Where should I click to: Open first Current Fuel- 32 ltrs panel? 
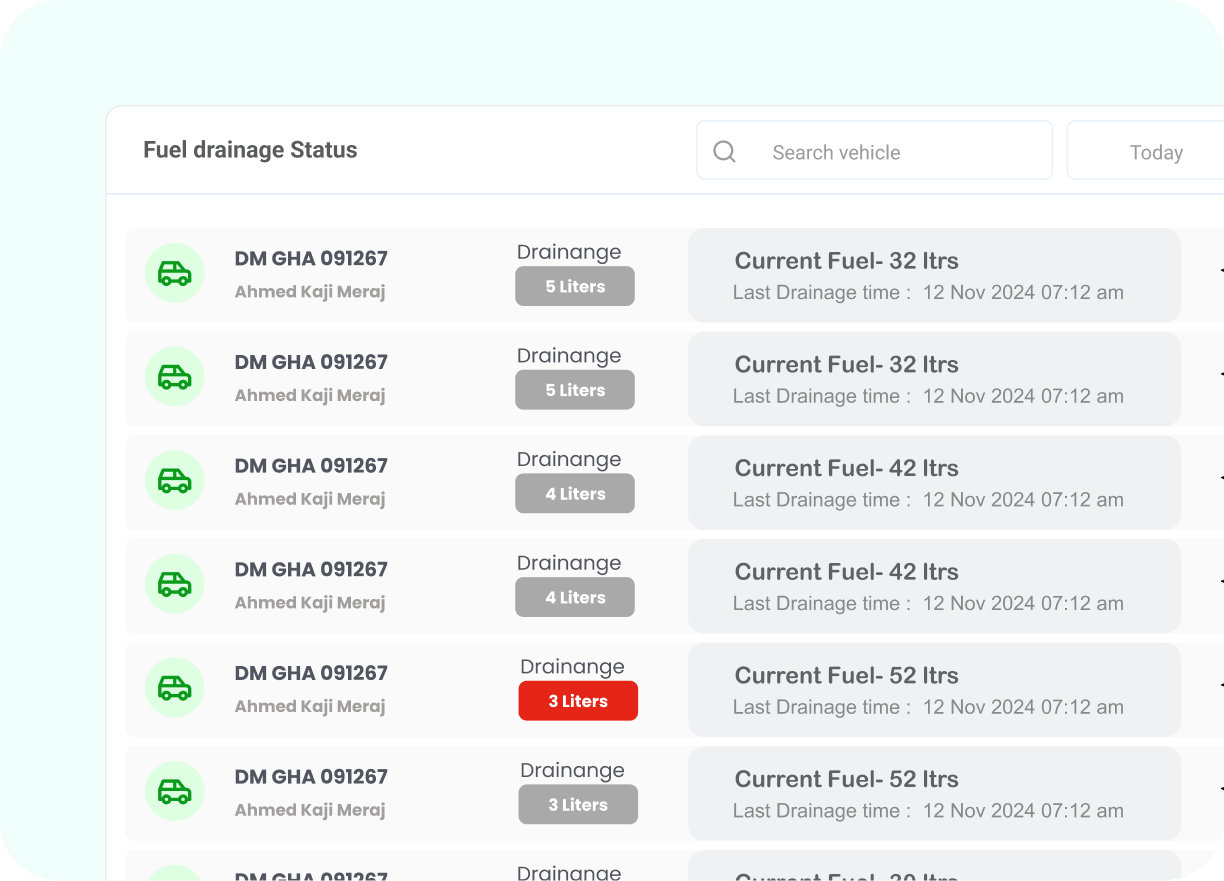(x=934, y=275)
